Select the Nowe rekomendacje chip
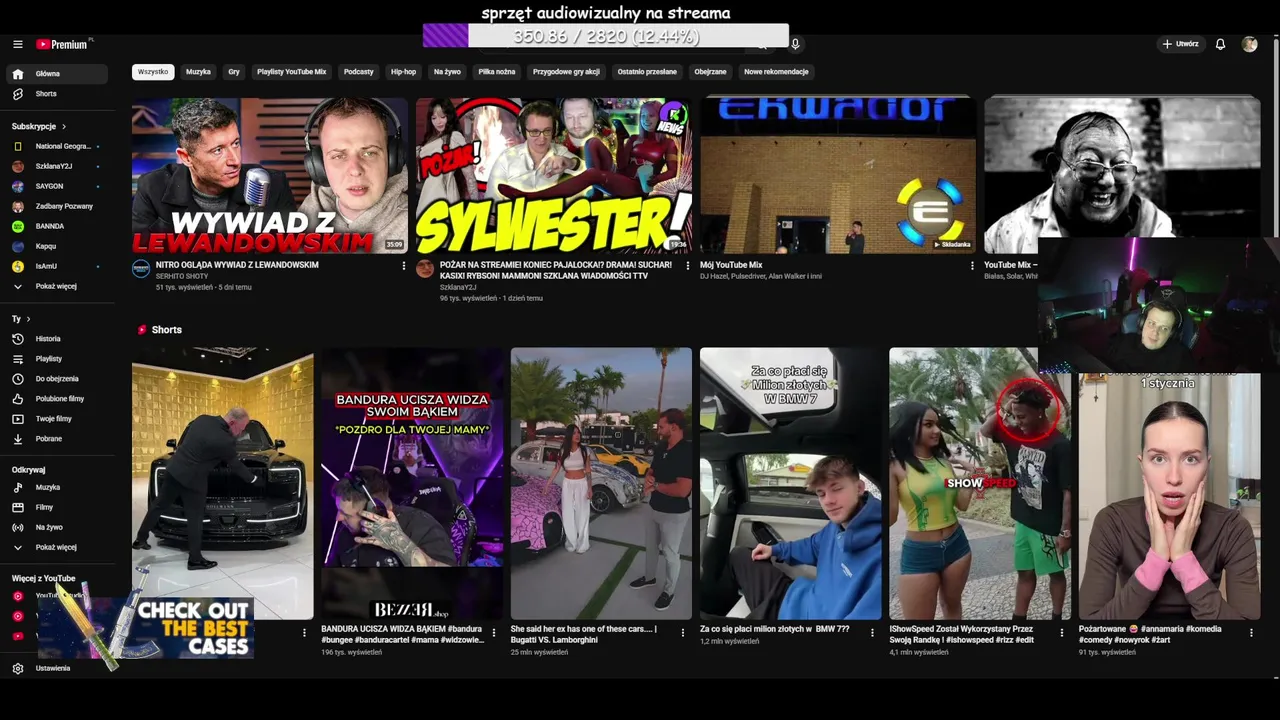The image size is (1280, 720). click(776, 72)
